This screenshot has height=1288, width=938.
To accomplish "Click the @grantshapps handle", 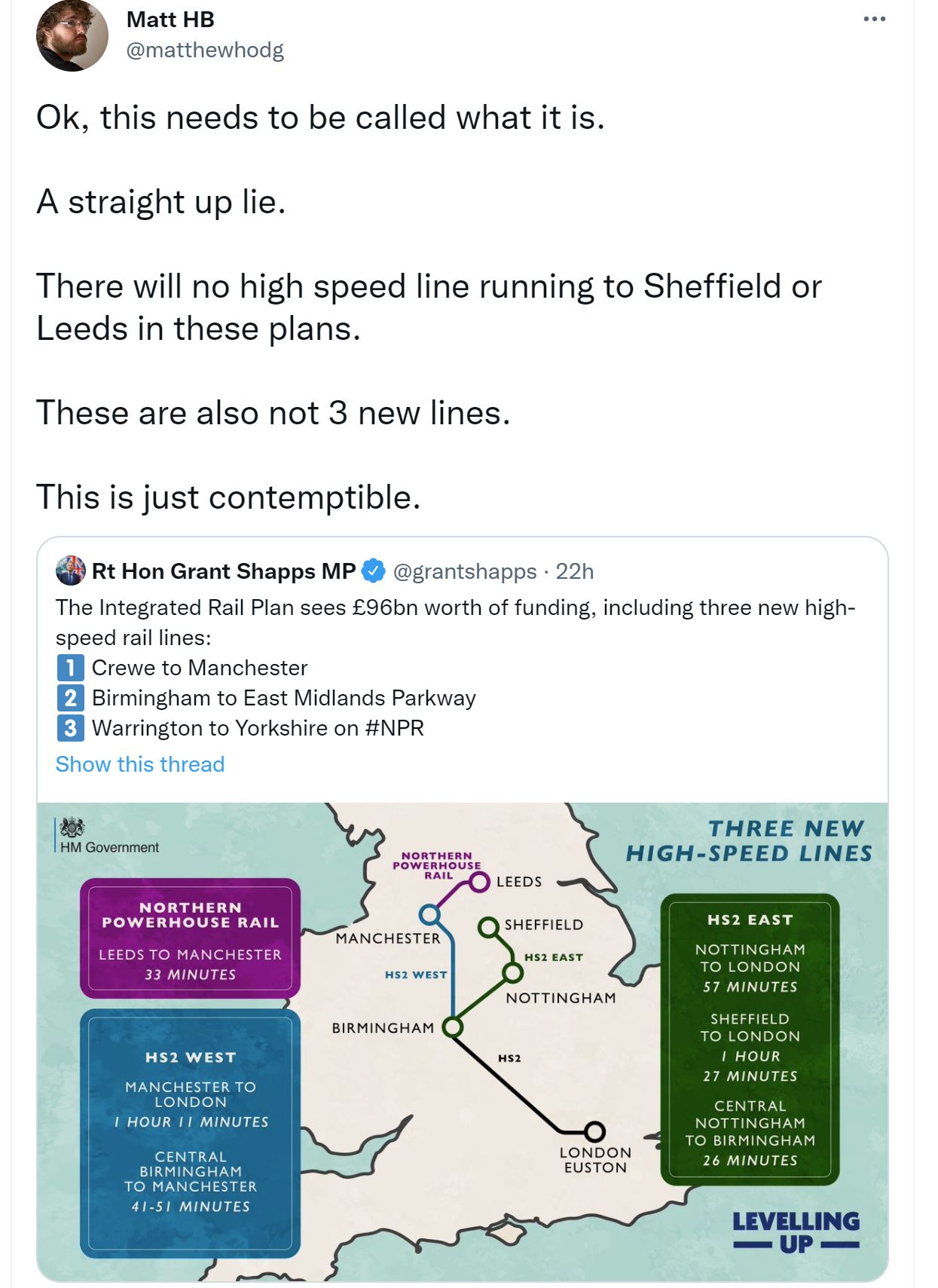I will click(465, 571).
